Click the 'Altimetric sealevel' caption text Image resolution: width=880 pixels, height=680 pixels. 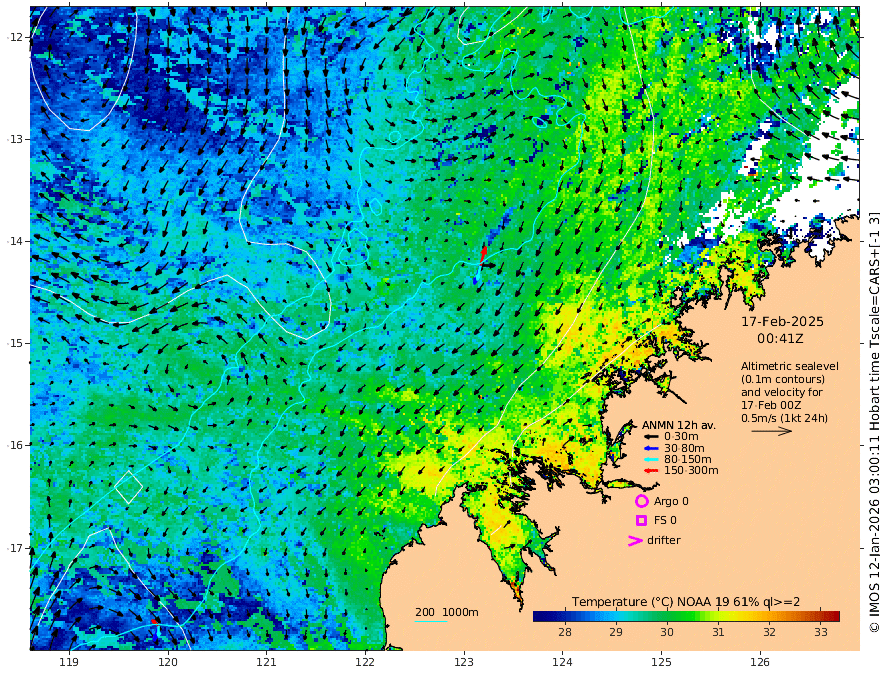point(790,366)
